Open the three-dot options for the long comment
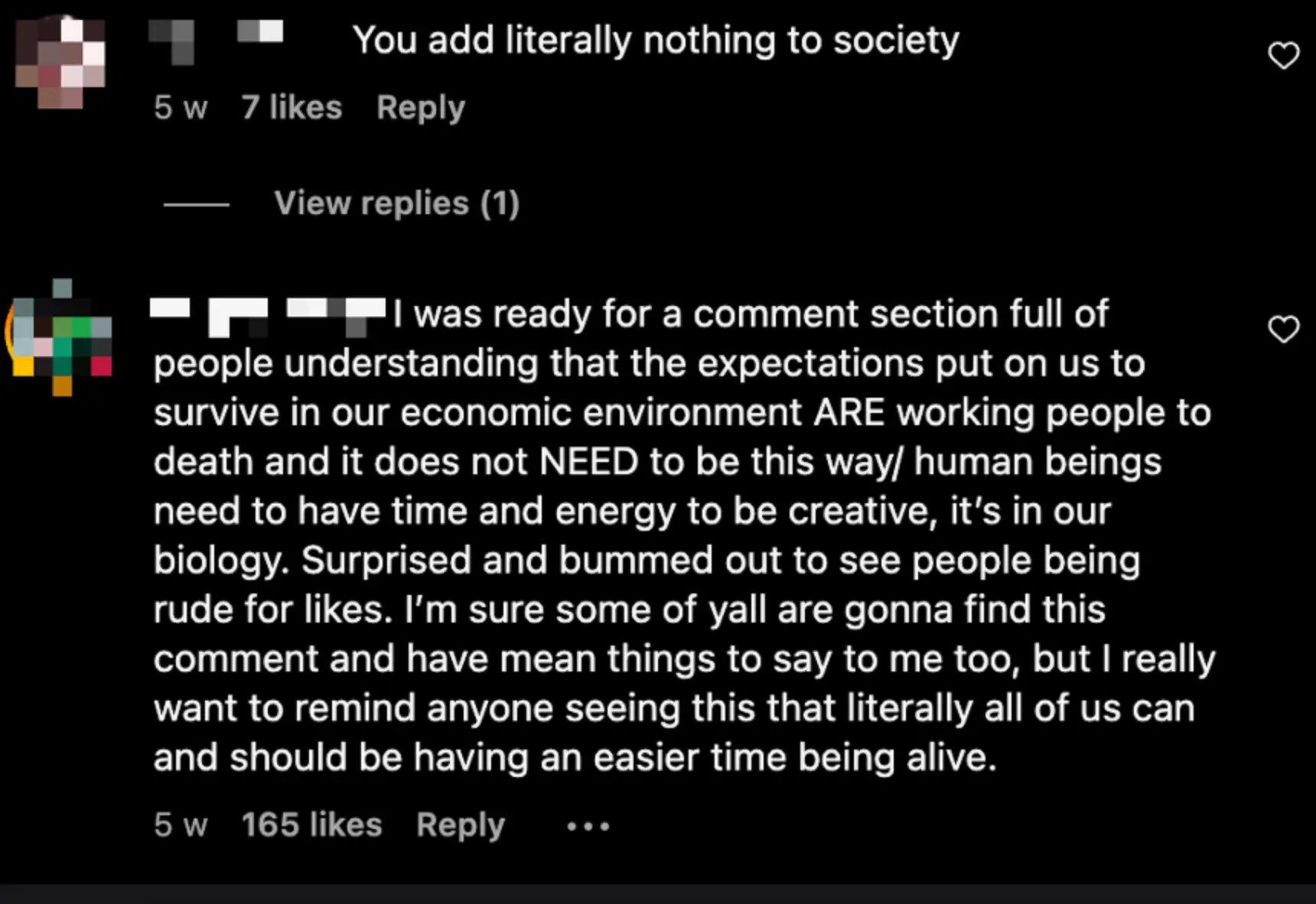Viewport: 1316px width, 904px height. click(588, 826)
